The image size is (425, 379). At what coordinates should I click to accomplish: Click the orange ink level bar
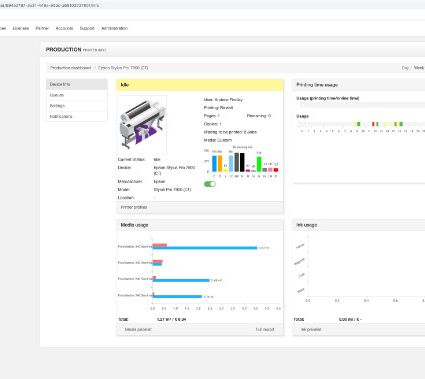[220, 163]
